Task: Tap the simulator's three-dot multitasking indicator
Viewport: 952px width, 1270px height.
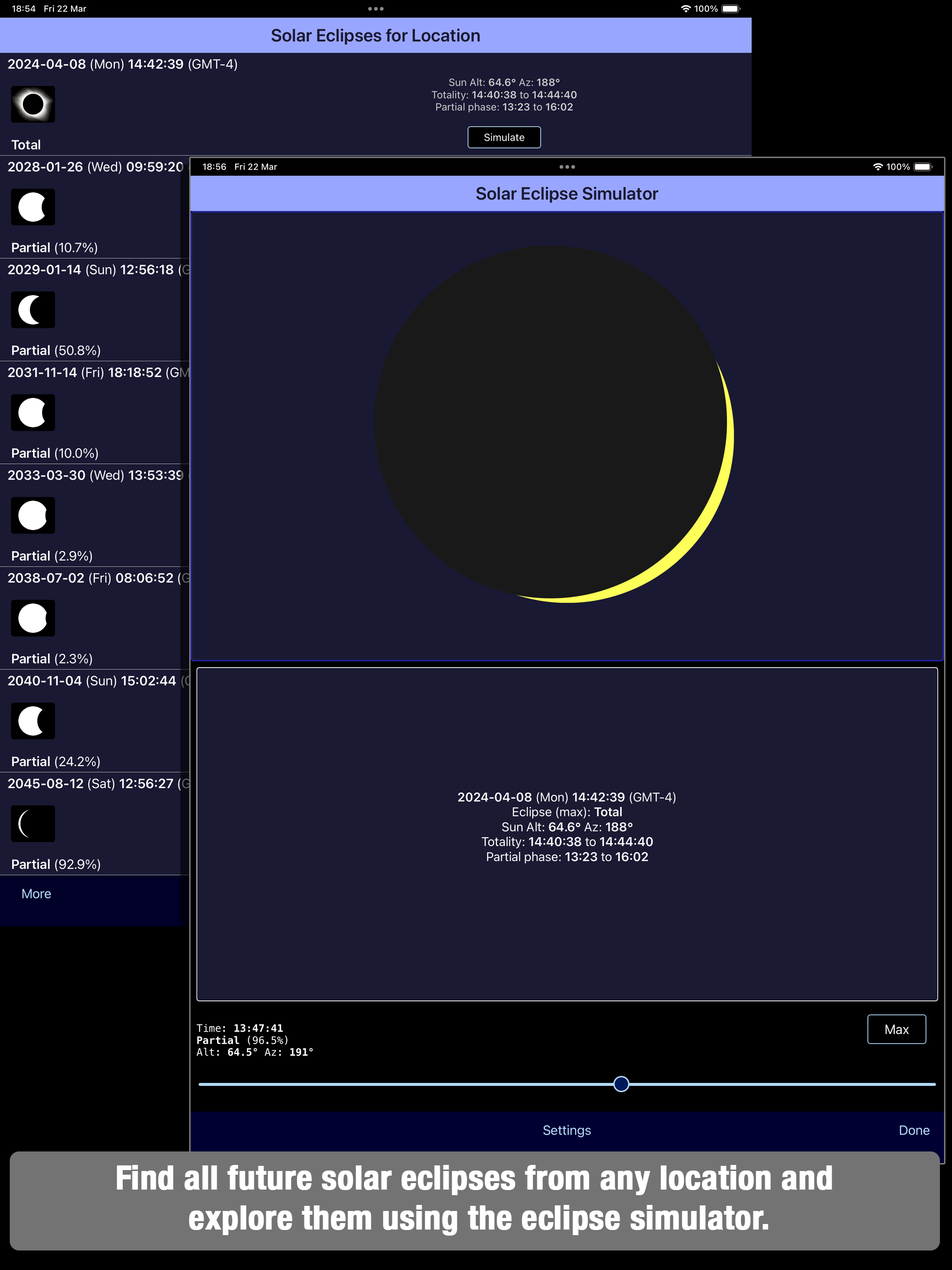Action: pyautogui.click(x=567, y=166)
